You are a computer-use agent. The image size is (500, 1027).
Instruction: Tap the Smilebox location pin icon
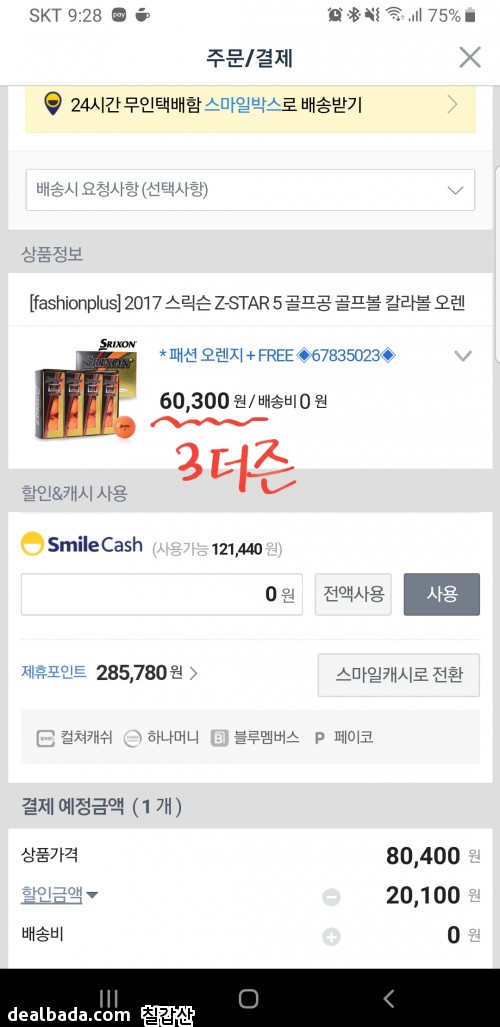click(53, 104)
